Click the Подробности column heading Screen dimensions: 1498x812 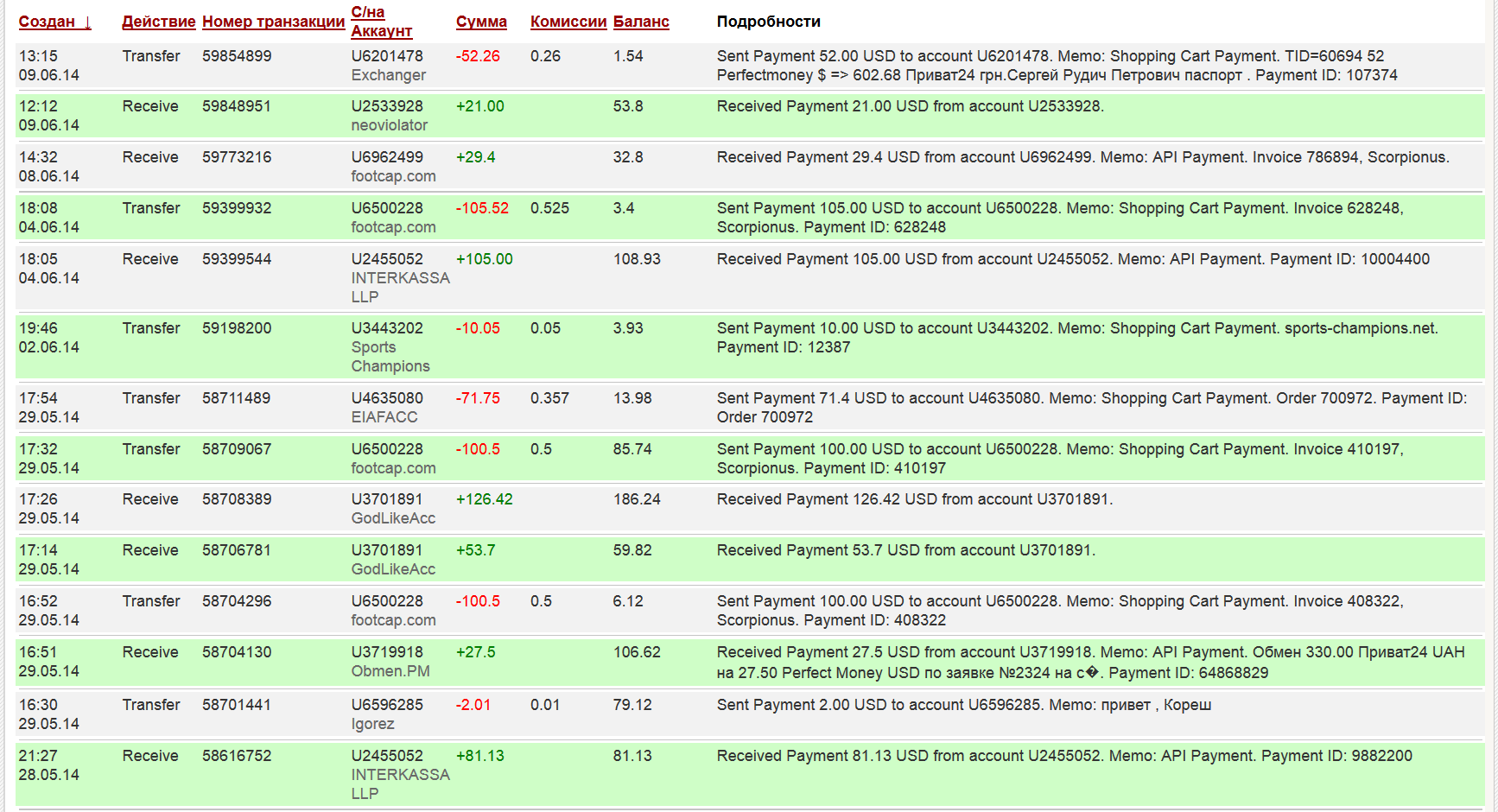769,22
